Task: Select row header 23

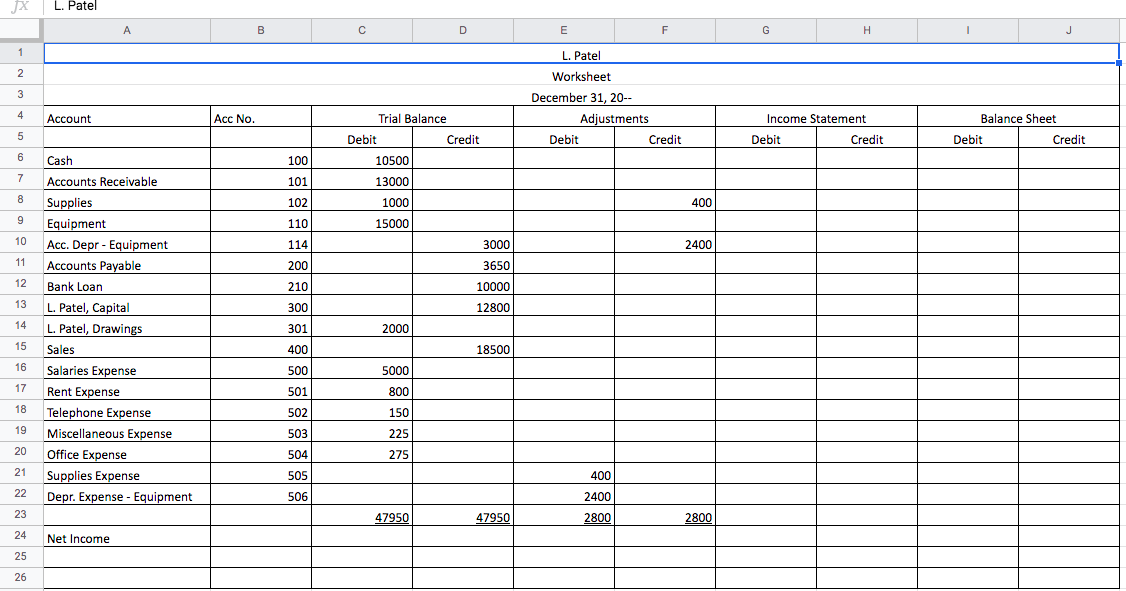Action: click(19, 517)
